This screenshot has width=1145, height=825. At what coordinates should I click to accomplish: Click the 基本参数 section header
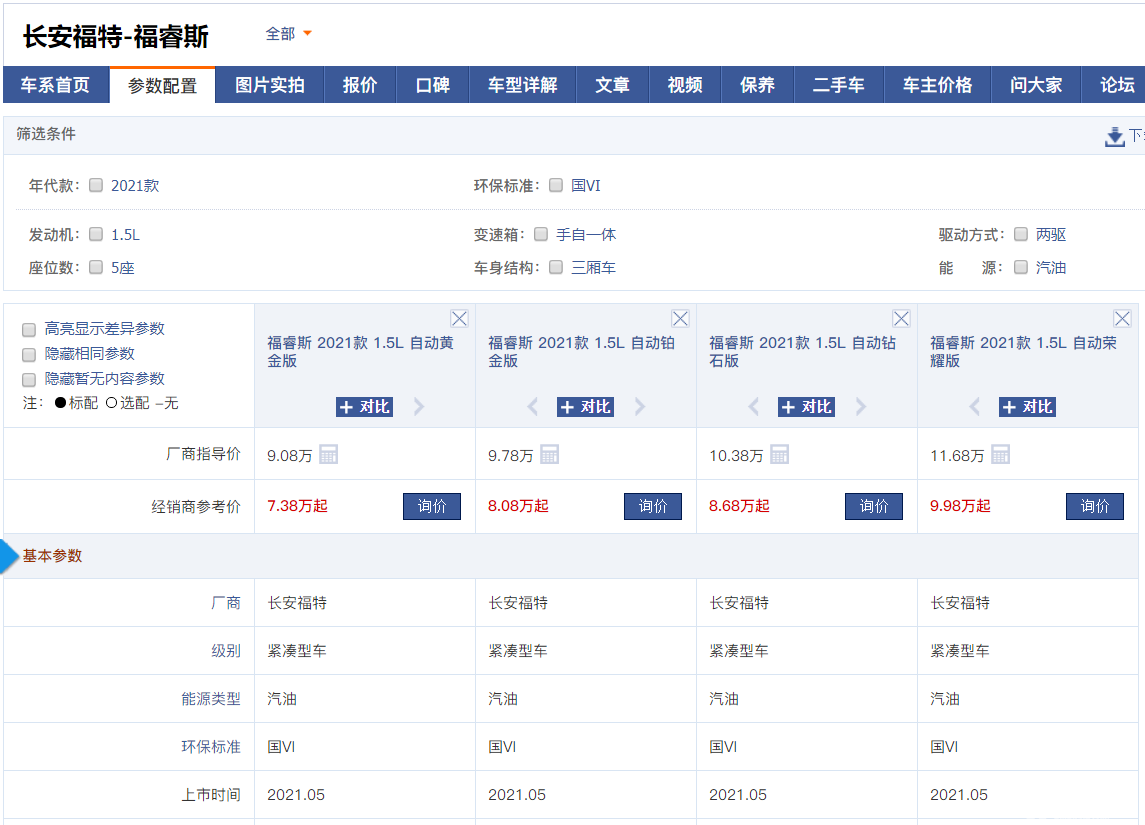53,556
